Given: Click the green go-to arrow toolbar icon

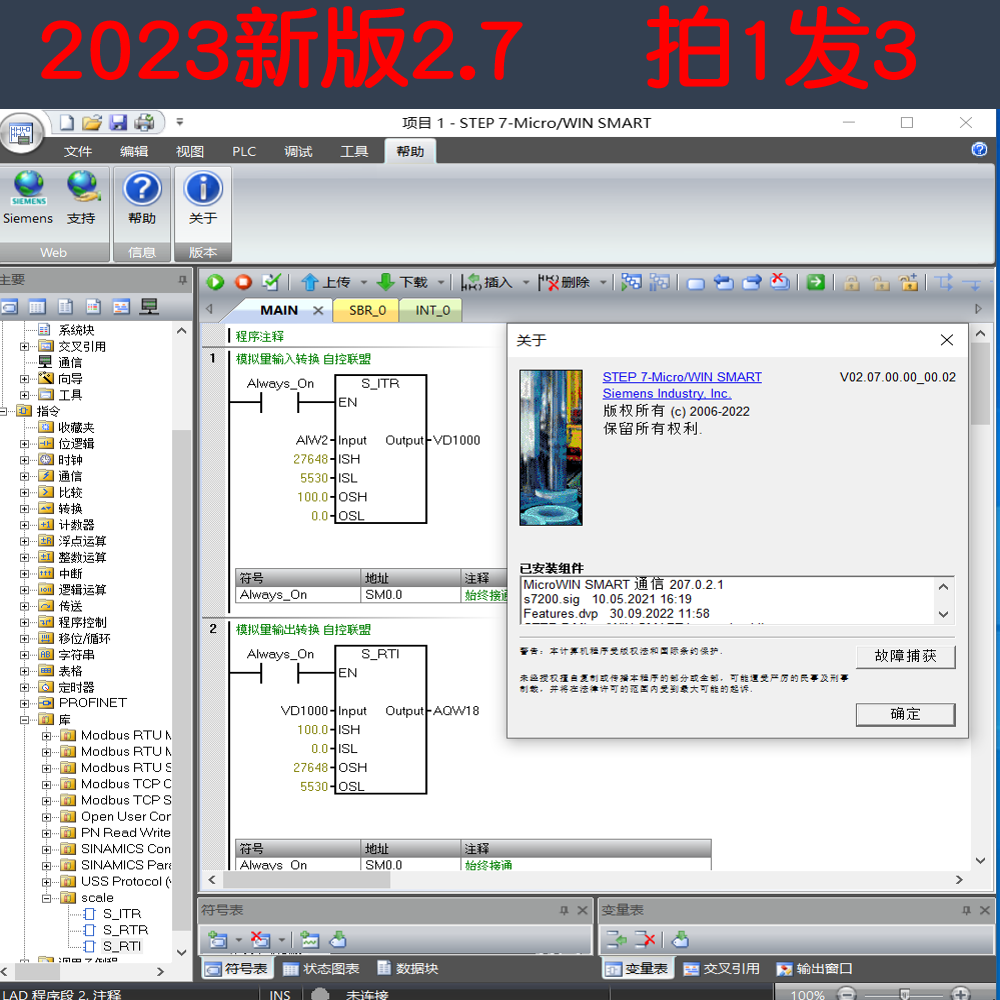Looking at the screenshot, I should [816, 282].
